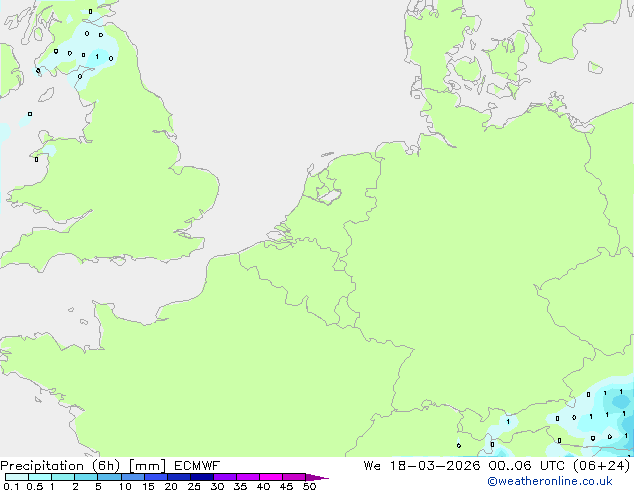Pick the 10 mm legend color cell
This screenshot has height=490, width=634.
pos(132,477)
